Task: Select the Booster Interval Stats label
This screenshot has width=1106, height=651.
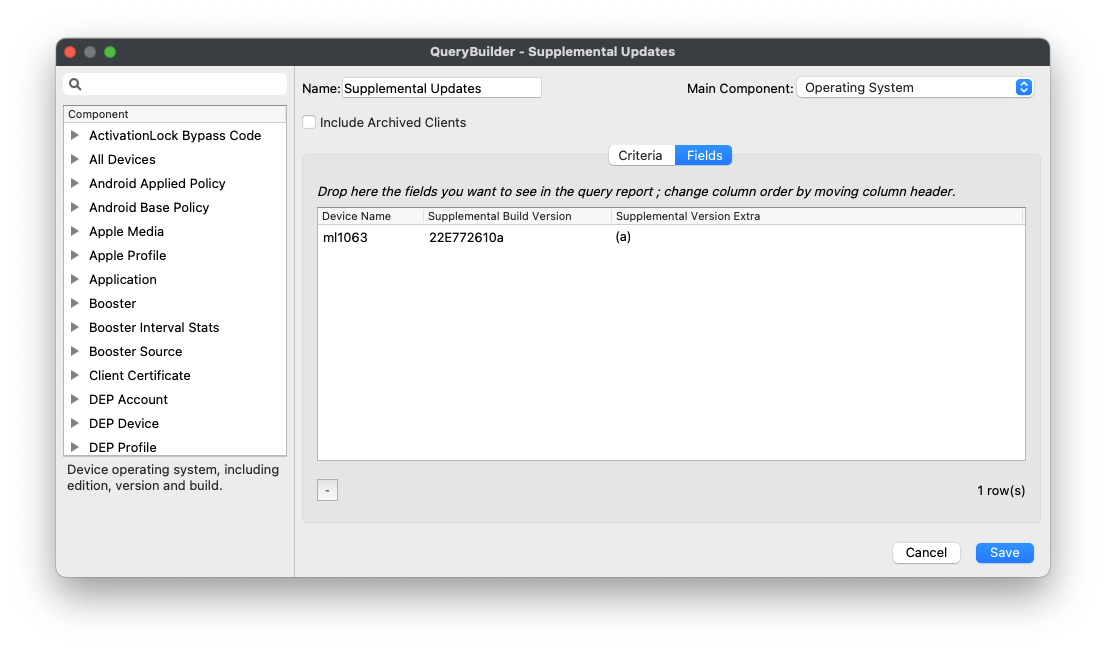Action: [x=154, y=327]
